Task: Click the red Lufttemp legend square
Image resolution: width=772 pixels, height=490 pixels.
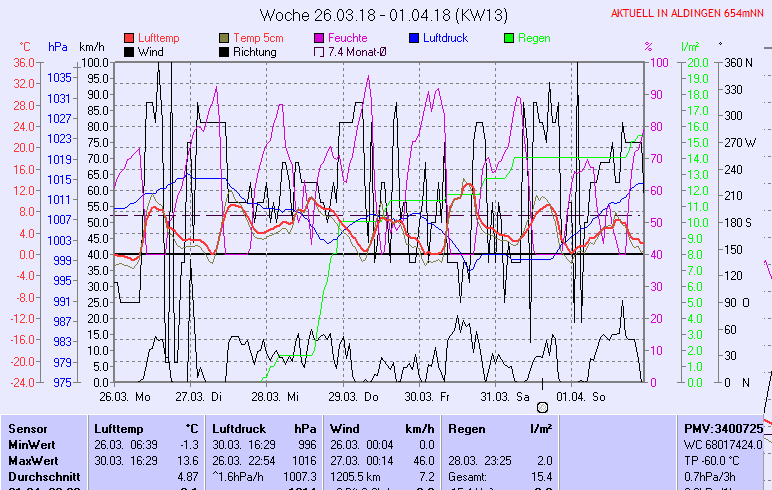Action: 130,38
